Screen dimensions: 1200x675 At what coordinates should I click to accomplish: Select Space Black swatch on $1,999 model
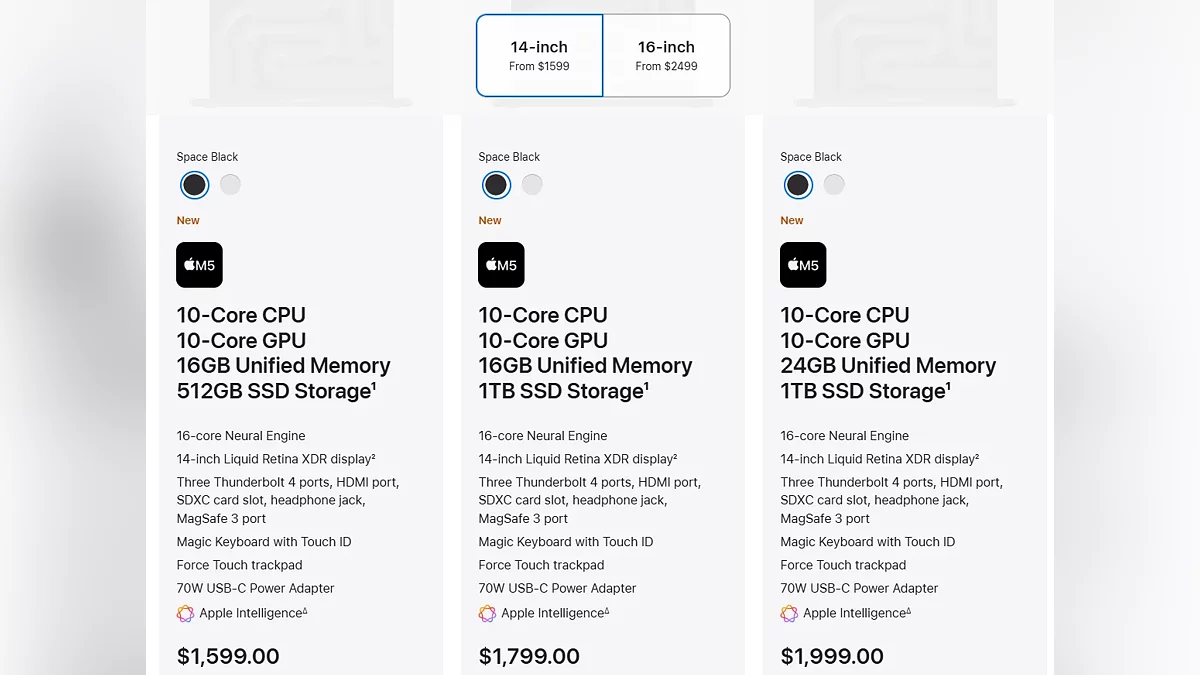coord(798,185)
